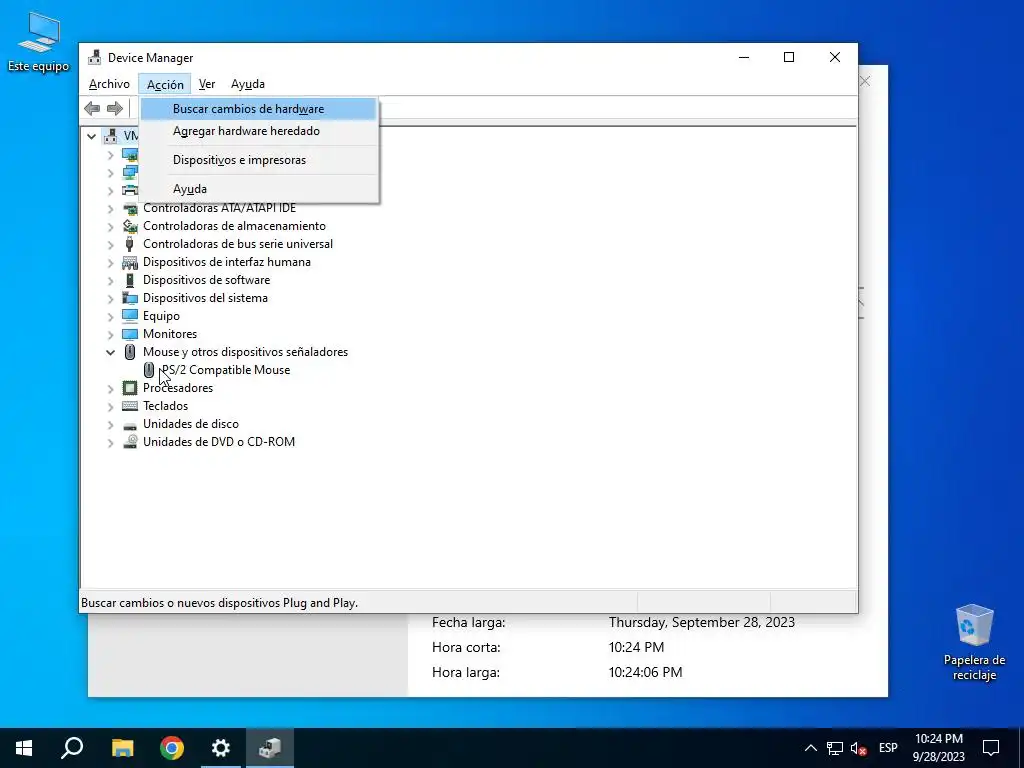Expand the Teclados category
This screenshot has width=1024, height=768.
110,407
